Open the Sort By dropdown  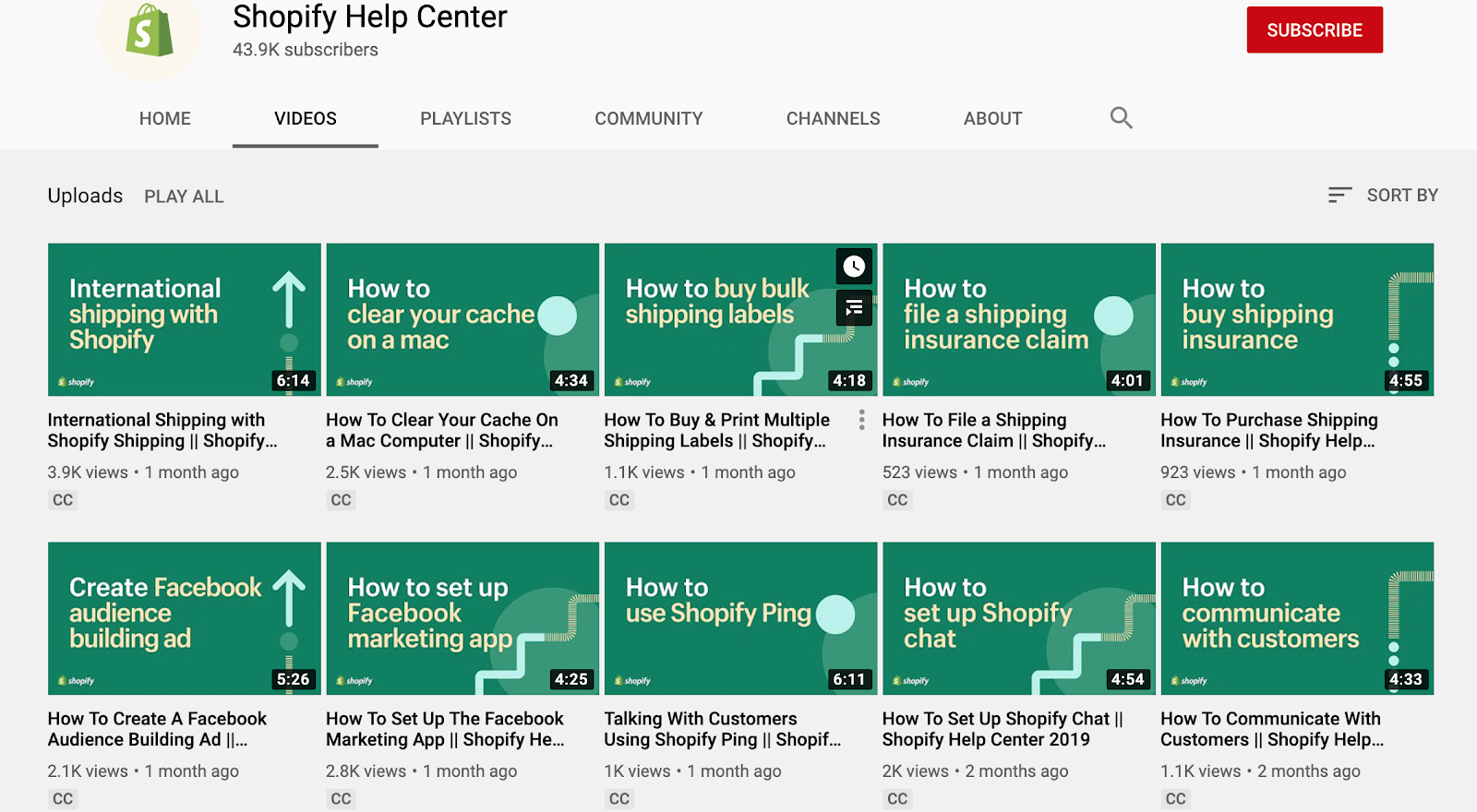[x=1383, y=195]
